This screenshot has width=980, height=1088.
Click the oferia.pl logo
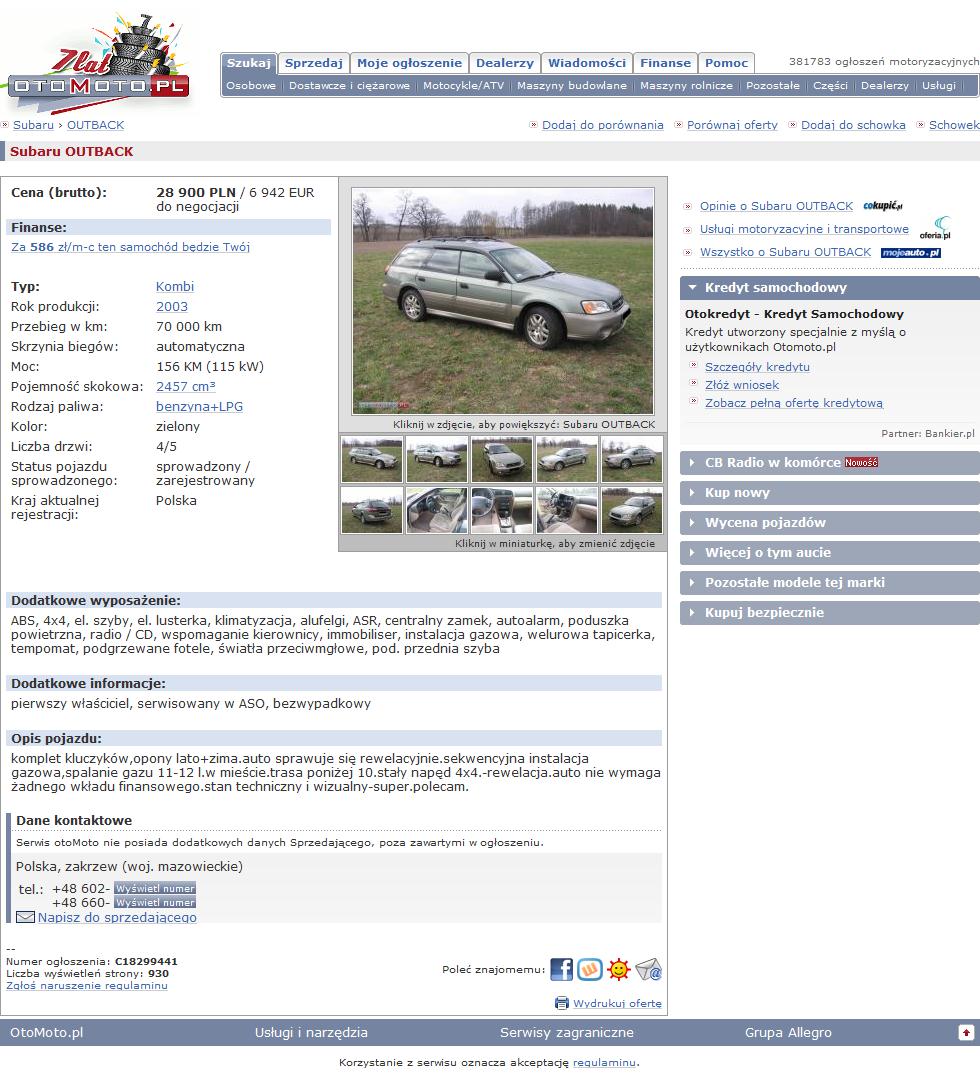(x=935, y=228)
